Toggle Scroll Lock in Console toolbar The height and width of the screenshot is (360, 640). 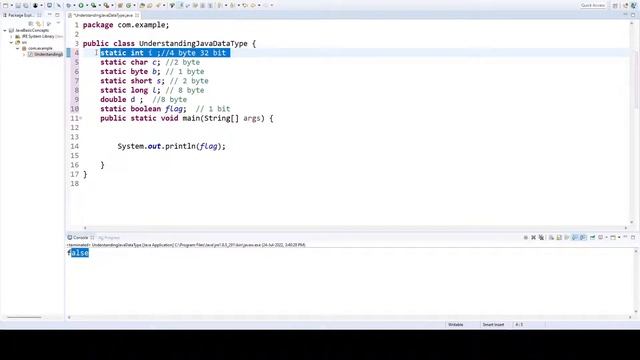[x=558, y=237]
